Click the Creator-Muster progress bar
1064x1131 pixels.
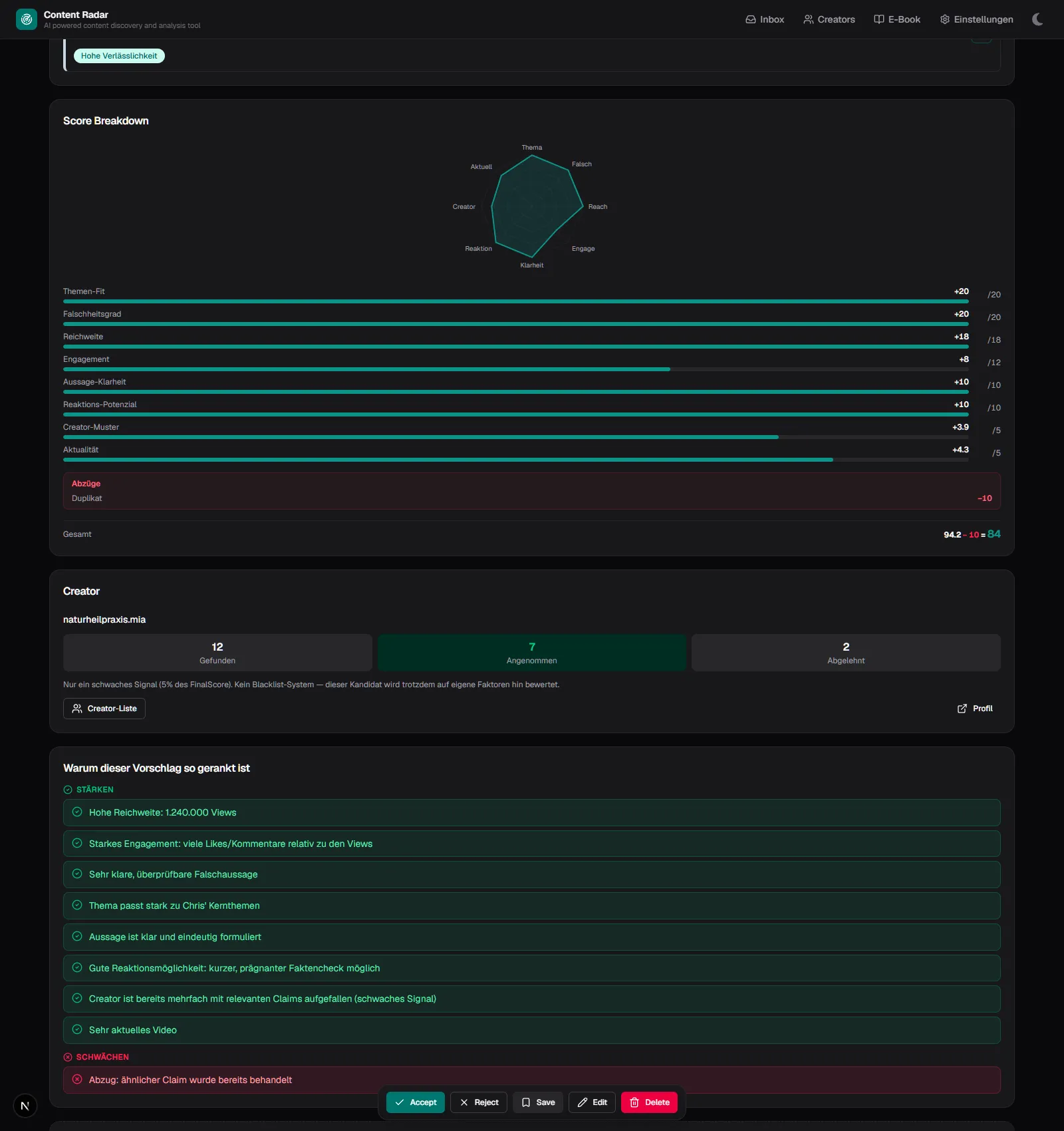[516, 437]
